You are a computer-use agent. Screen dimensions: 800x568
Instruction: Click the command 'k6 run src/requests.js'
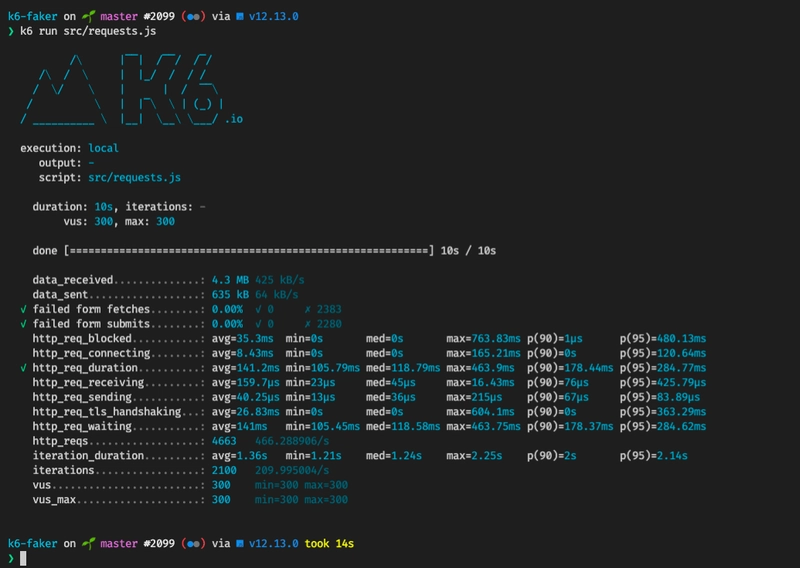(x=88, y=31)
